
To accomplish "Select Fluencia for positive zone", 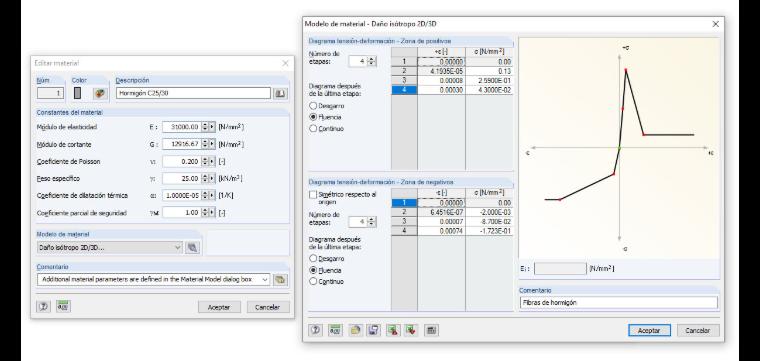I will click(313, 117).
